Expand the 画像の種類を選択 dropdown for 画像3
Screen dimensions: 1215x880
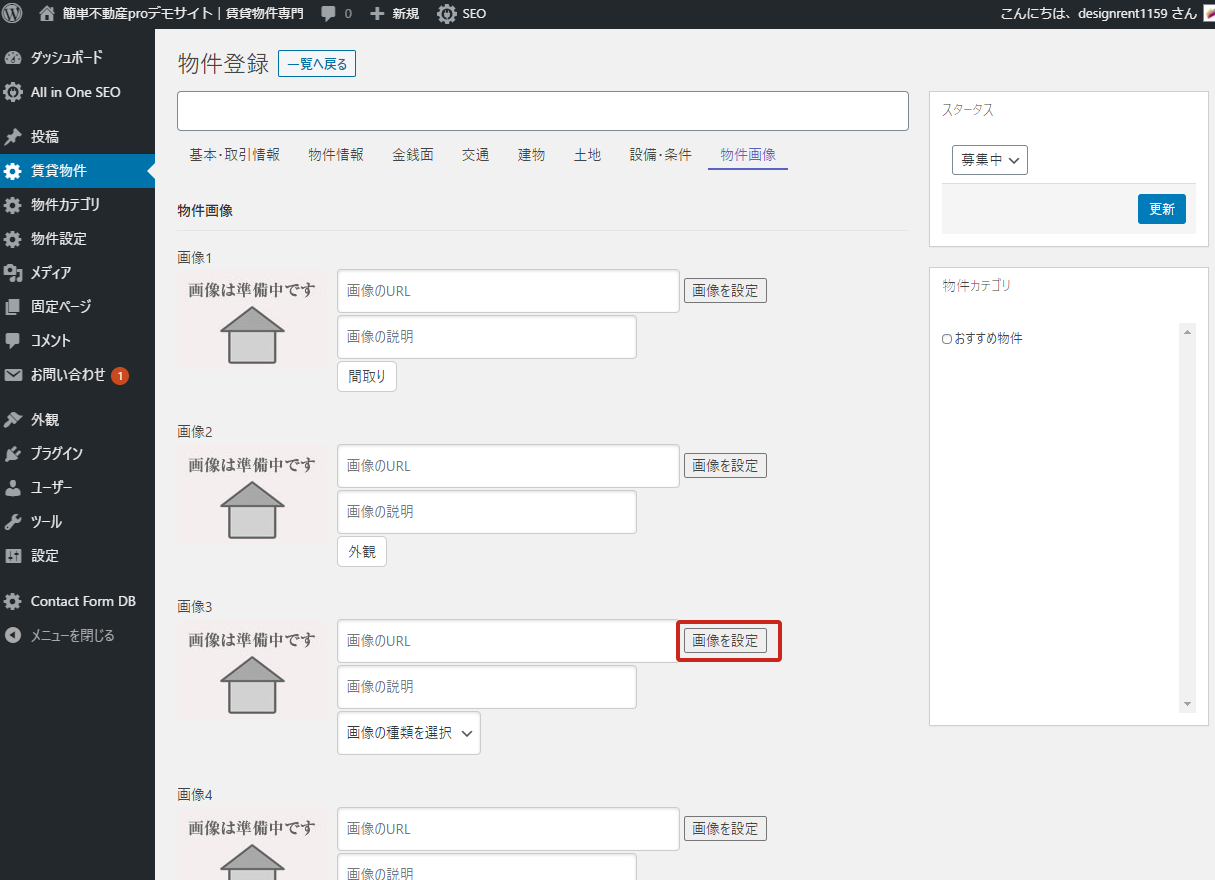point(408,733)
